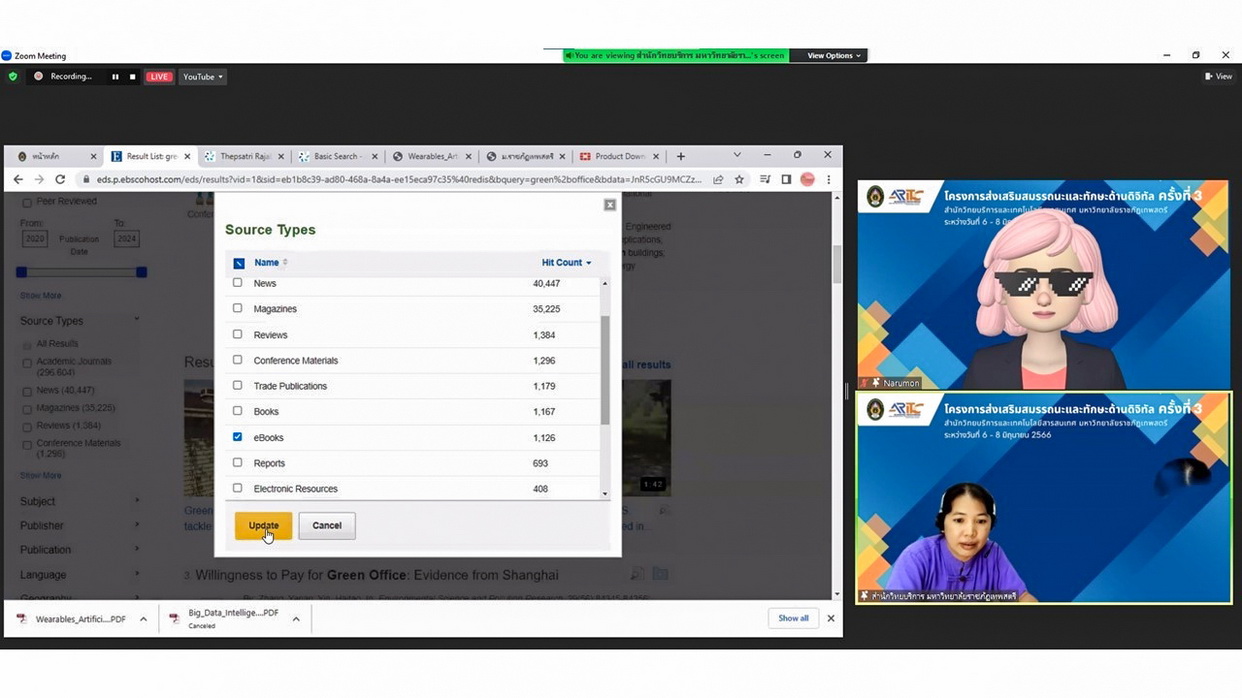Open the Chrome three-dot menu
Viewport: 1242px width, 698px height.
point(828,180)
